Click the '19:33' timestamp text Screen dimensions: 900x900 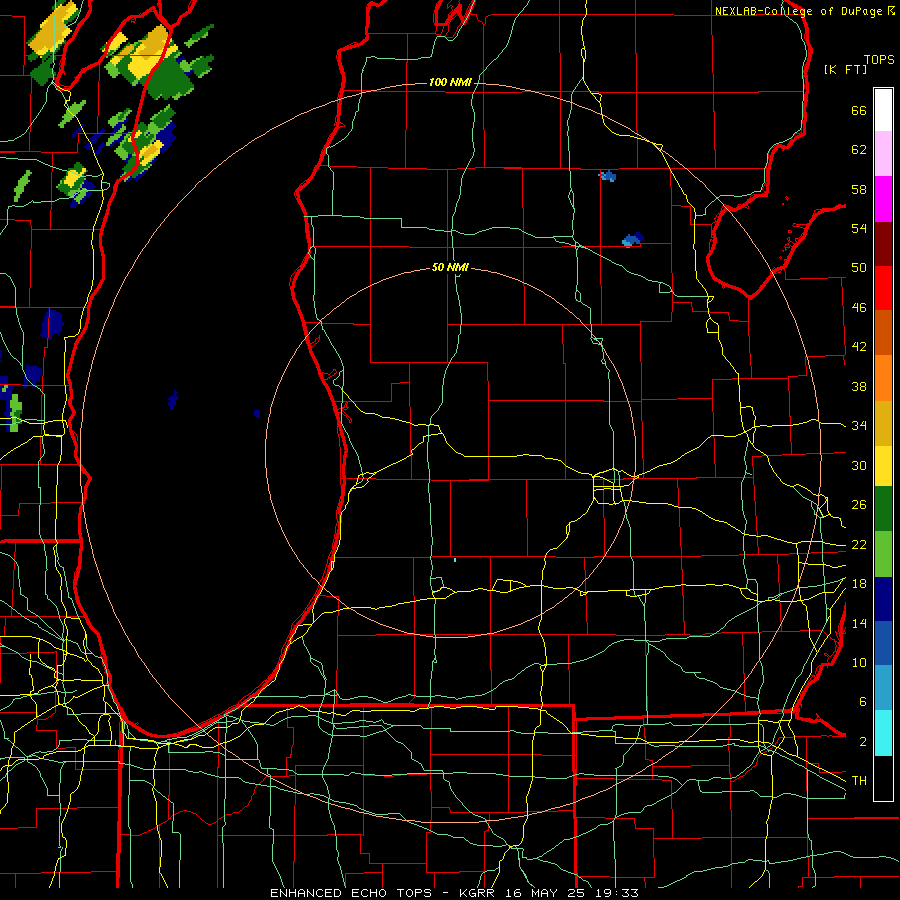[x=618, y=893]
